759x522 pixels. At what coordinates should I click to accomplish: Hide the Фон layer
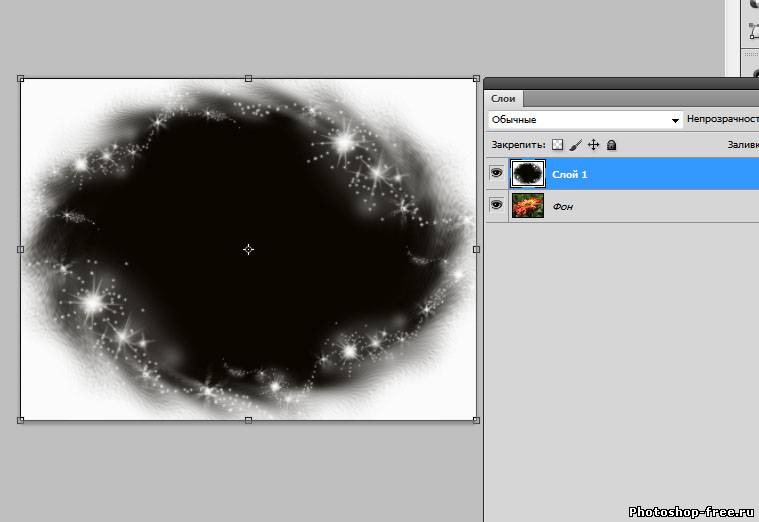click(x=496, y=205)
